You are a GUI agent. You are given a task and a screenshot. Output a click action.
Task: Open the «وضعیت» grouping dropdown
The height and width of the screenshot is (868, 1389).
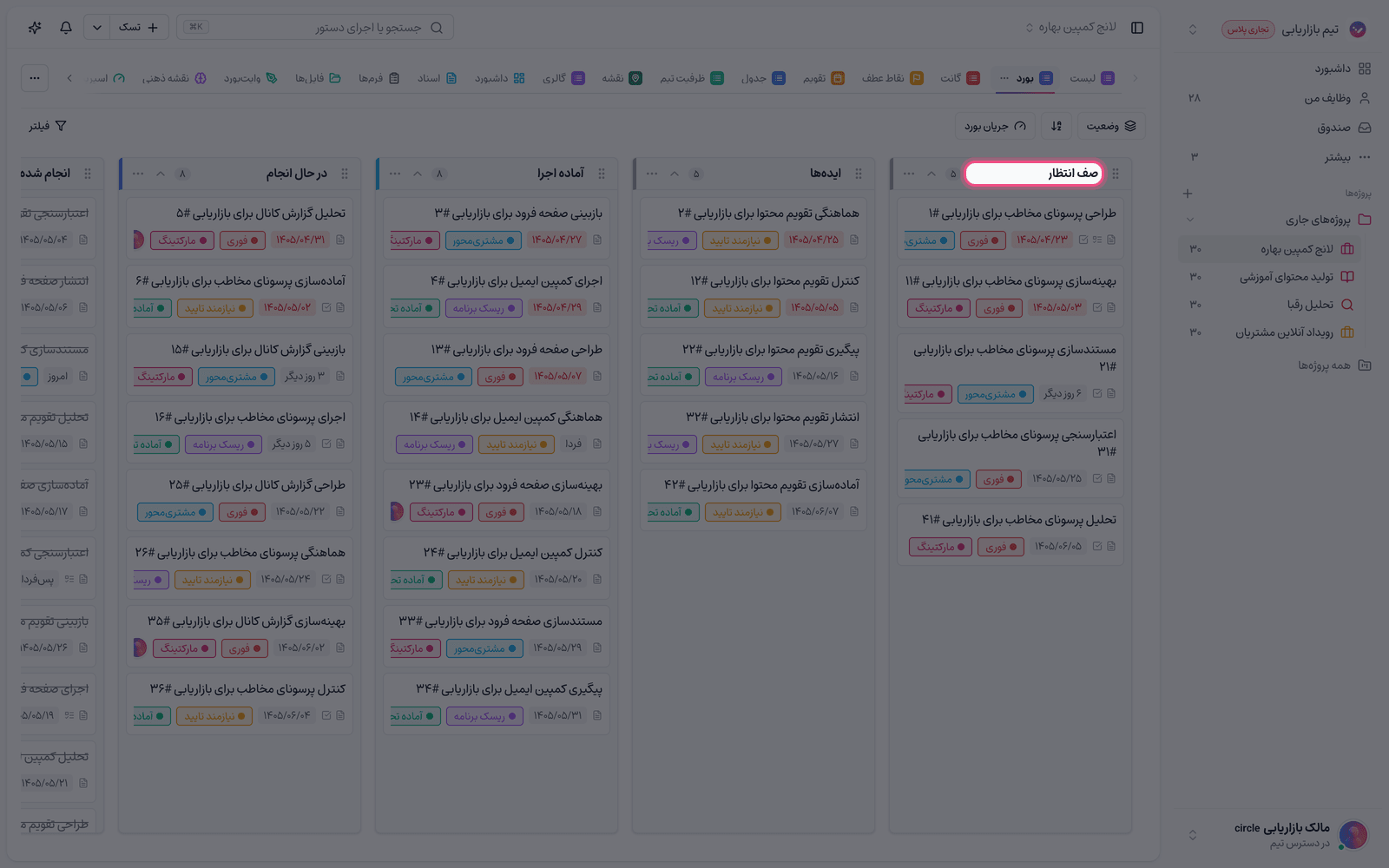pyautogui.click(x=1112, y=126)
